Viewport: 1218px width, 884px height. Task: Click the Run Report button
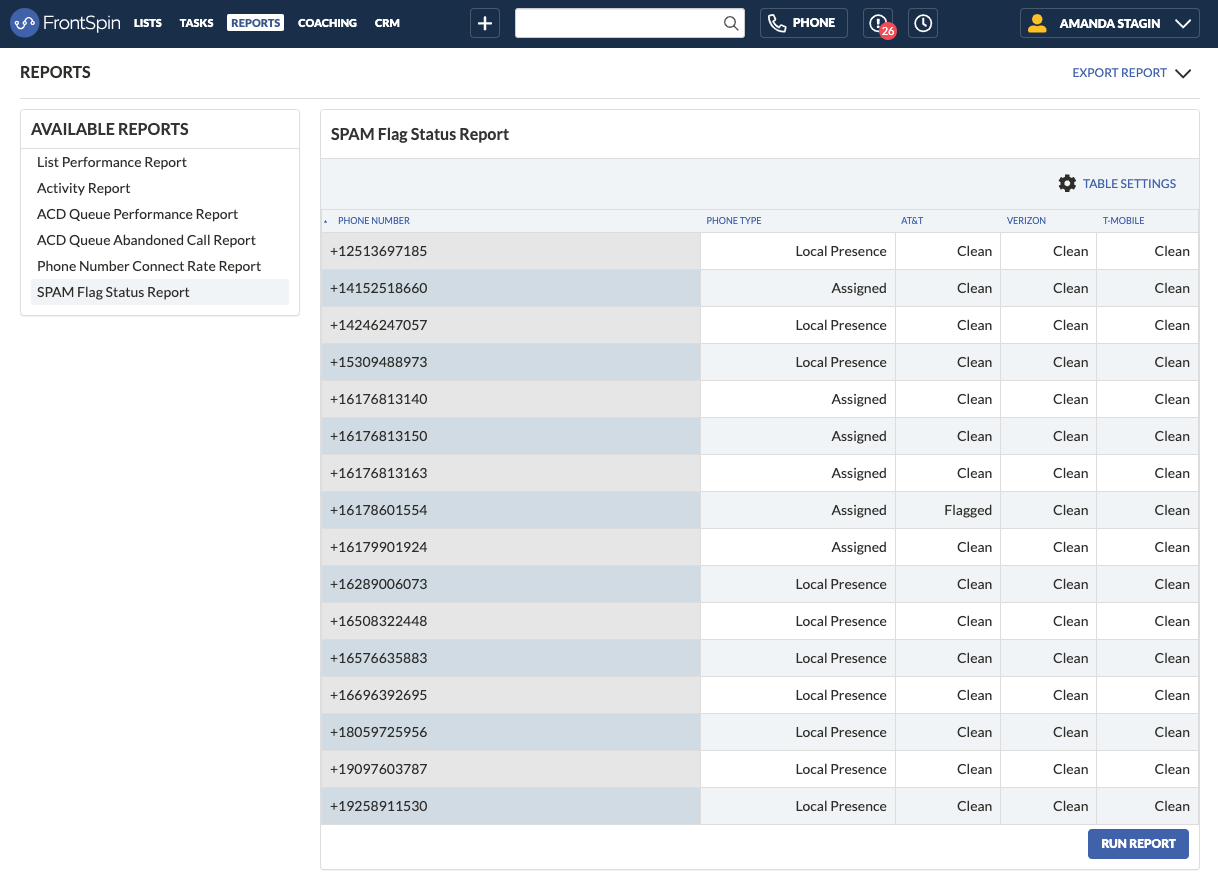tap(1138, 844)
